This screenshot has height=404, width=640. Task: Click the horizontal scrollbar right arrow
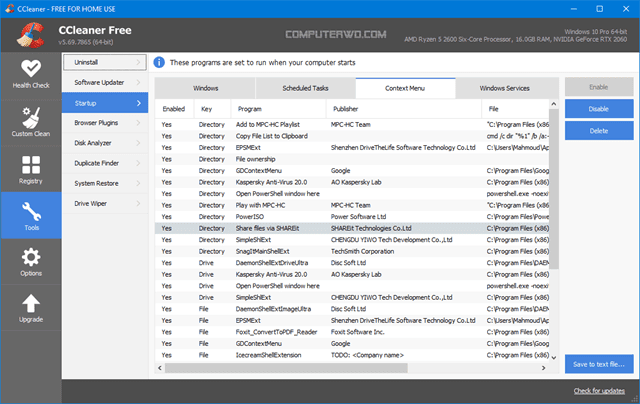pyautogui.click(x=543, y=368)
